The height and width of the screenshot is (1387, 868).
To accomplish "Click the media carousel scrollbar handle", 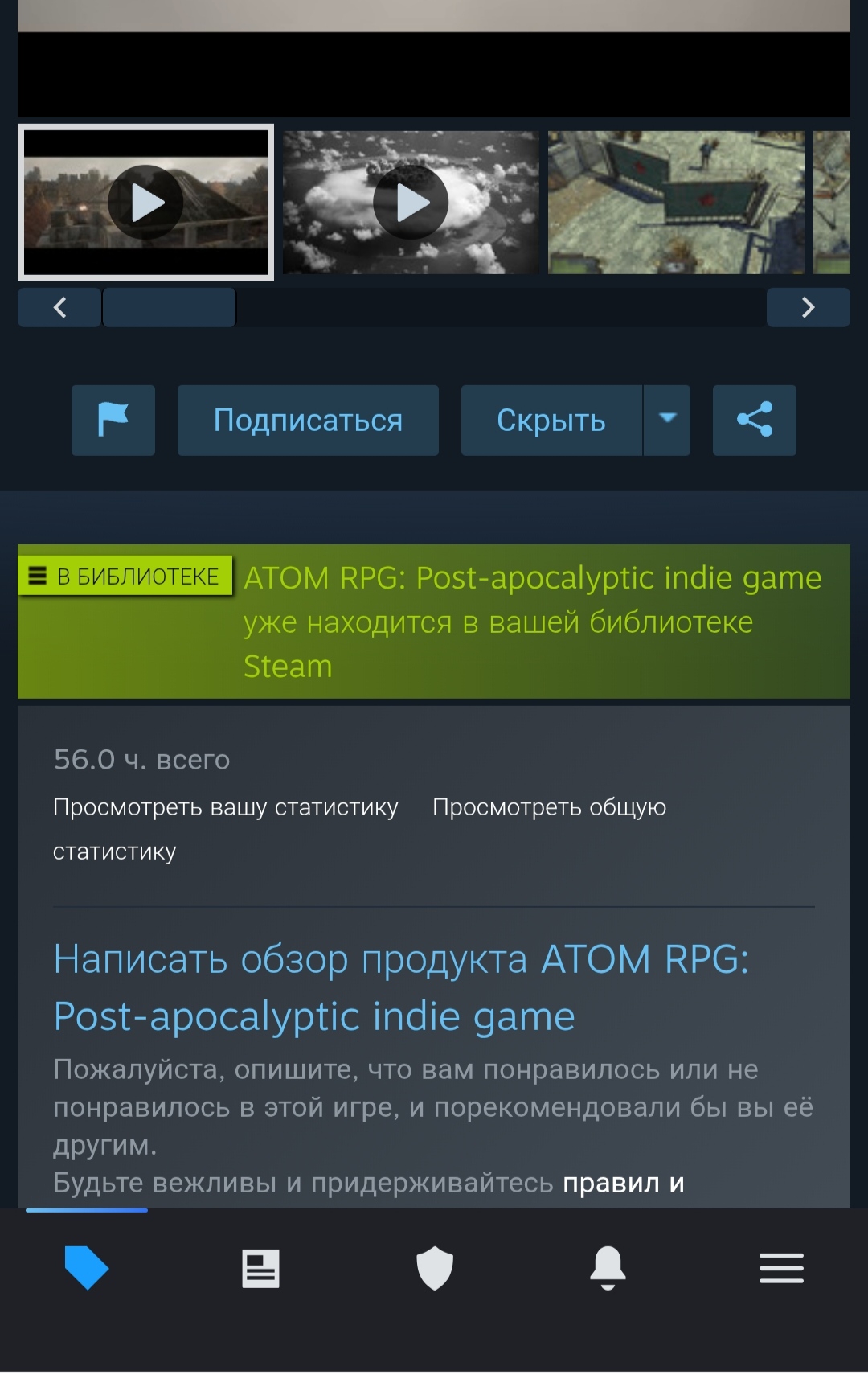I will (169, 307).
